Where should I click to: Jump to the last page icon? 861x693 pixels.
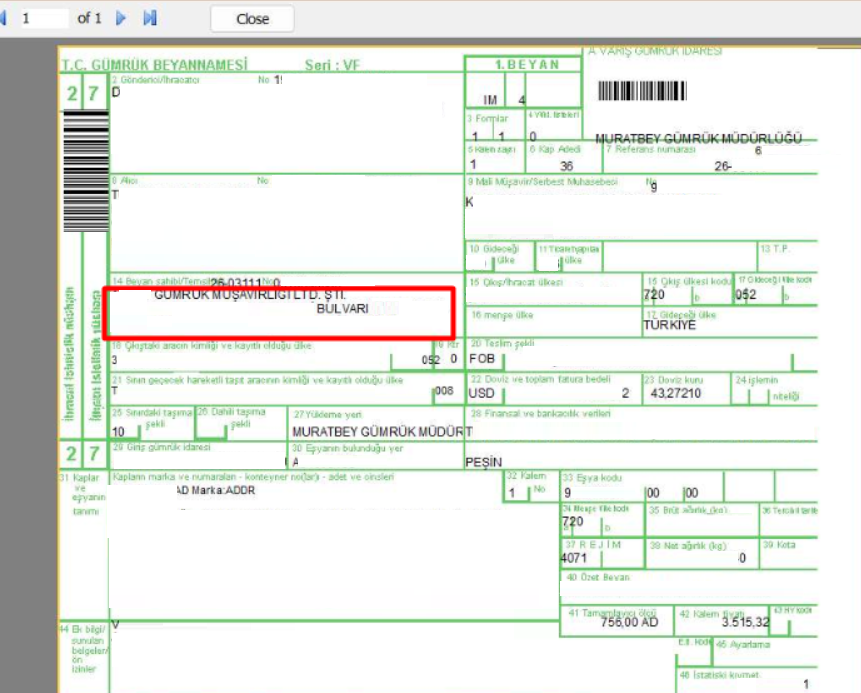150,18
